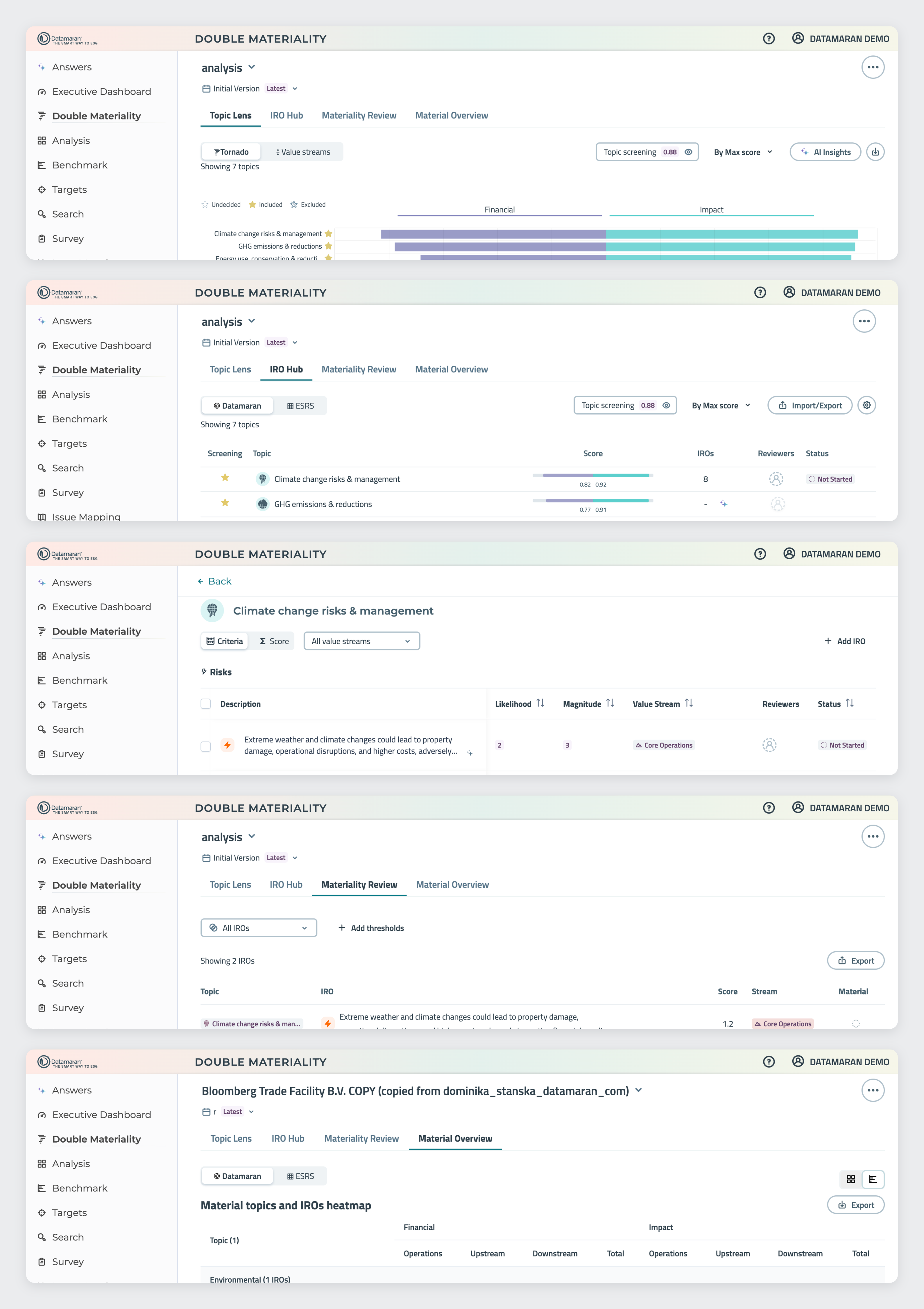Screen dimensions: 924x1309
Task: Click the reviewer avatar for the Extreme weather risk
Action: click(x=769, y=745)
